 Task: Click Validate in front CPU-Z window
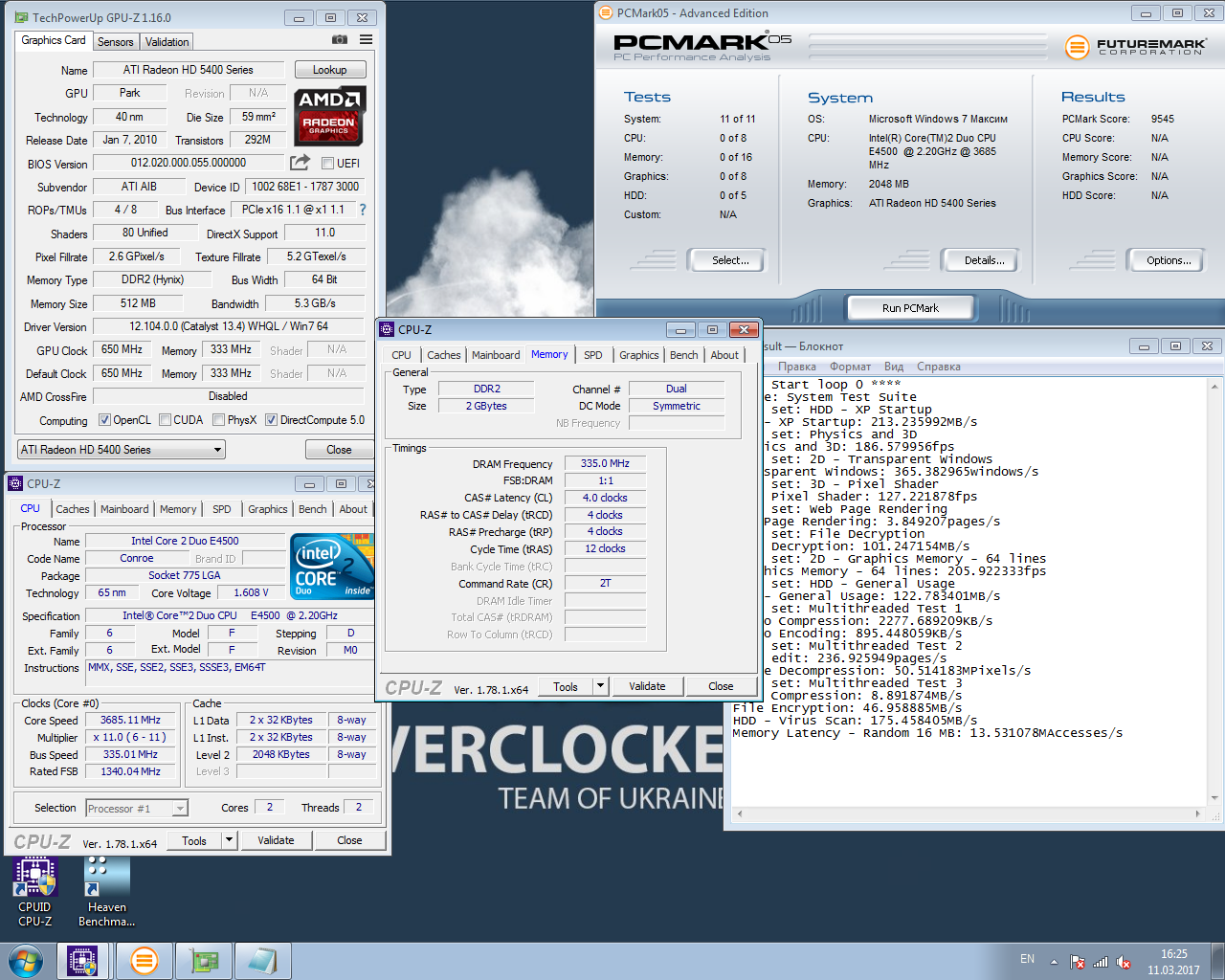[647, 686]
